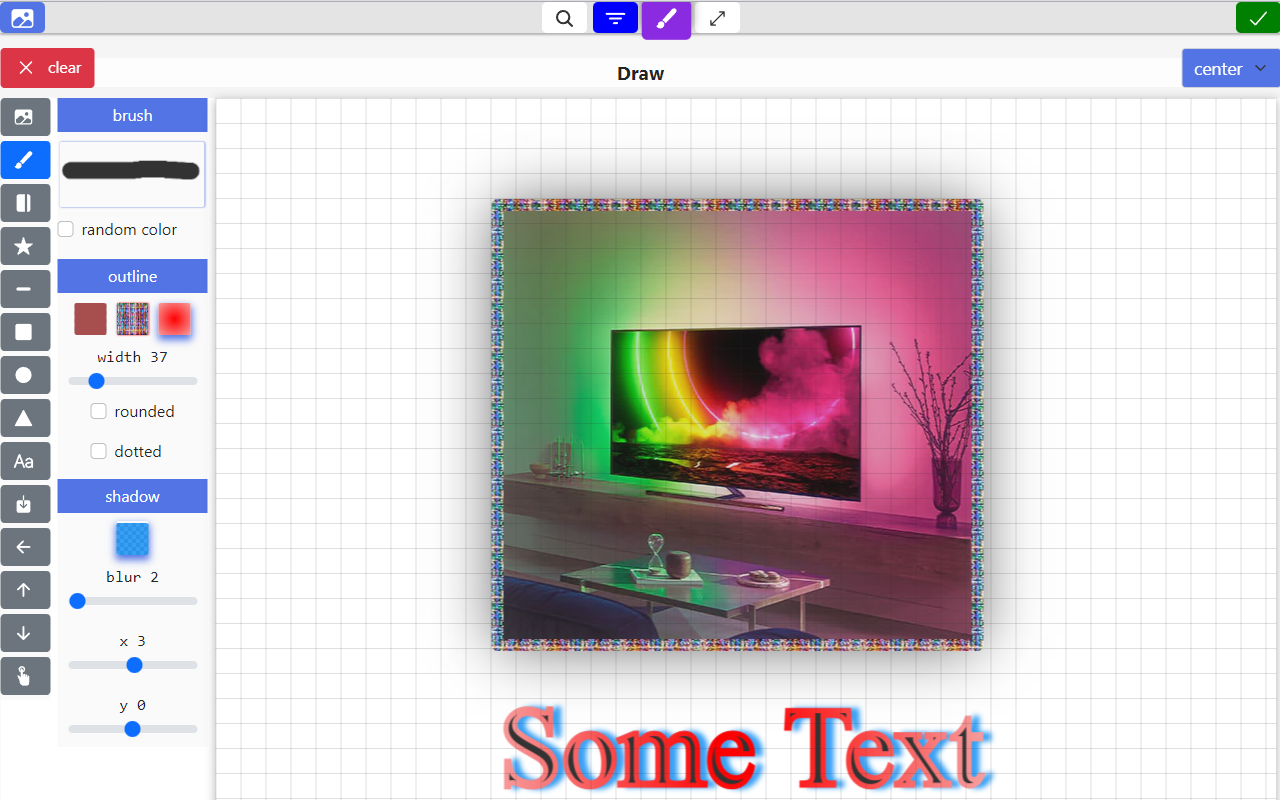Adjust the shadow x offset slider
The image size is (1280, 800).
click(132, 665)
